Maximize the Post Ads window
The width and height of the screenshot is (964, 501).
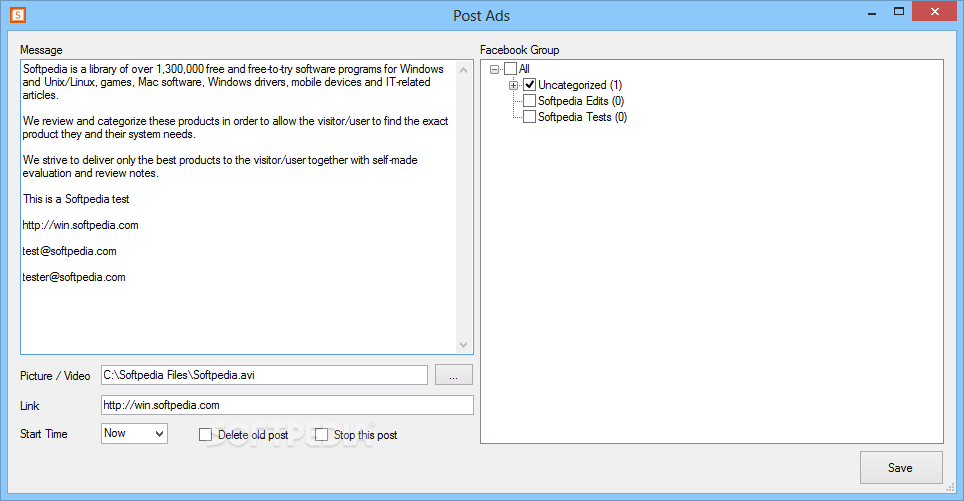[x=899, y=12]
